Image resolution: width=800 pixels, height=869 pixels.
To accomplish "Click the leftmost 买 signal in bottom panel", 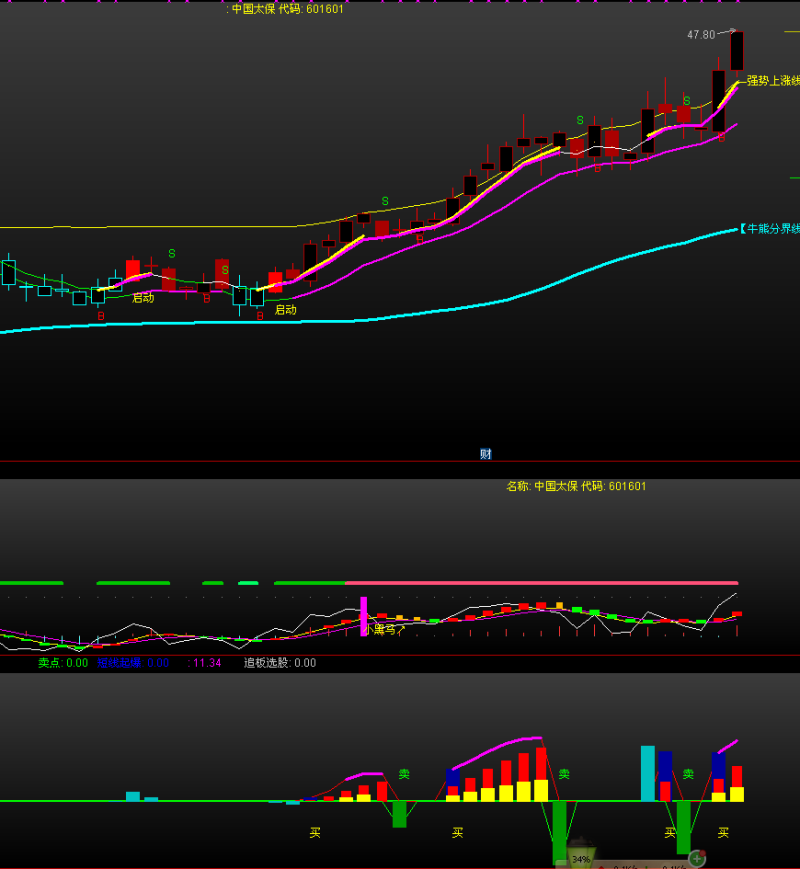I will tap(315, 832).
